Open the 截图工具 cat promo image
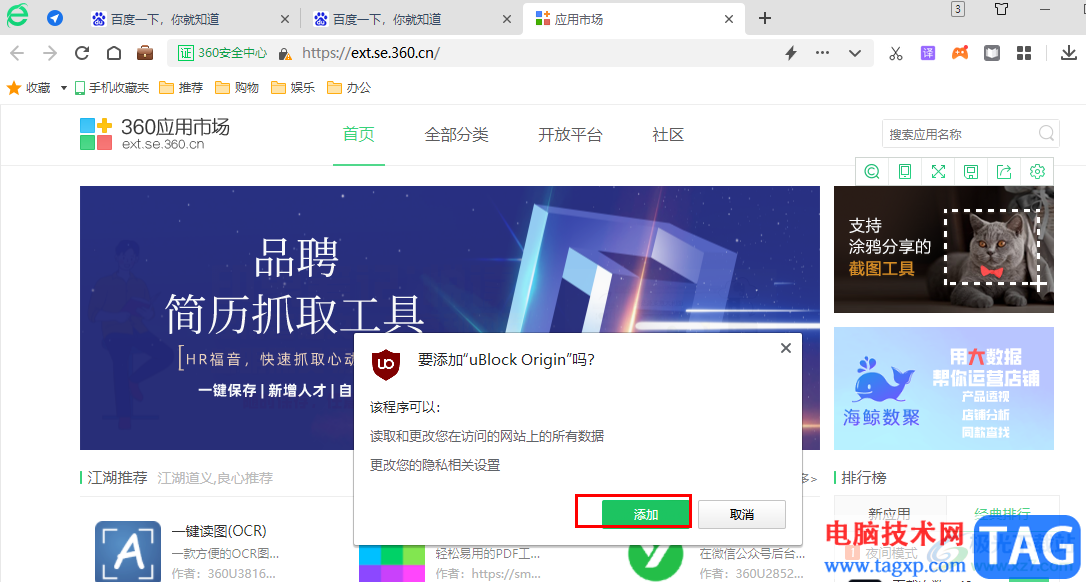Viewport: 1086px width, 582px height. pyautogui.click(x=943, y=249)
